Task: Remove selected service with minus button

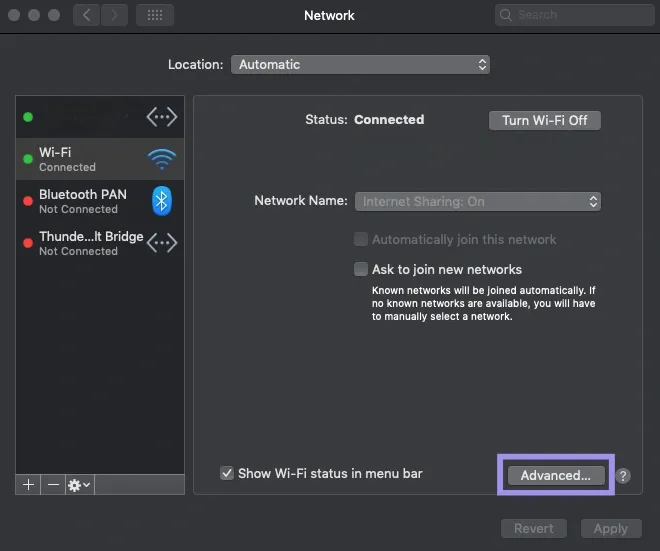Action: 53,484
